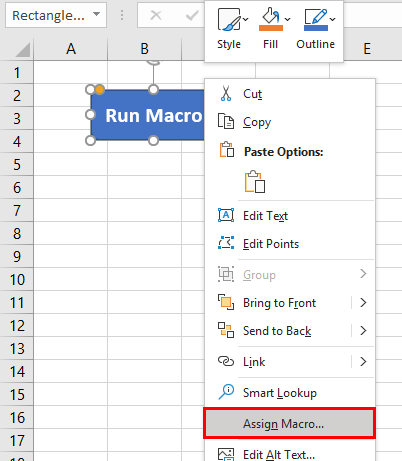
Task: Expand the Outline color dropdown arrow
Action: coord(332,19)
